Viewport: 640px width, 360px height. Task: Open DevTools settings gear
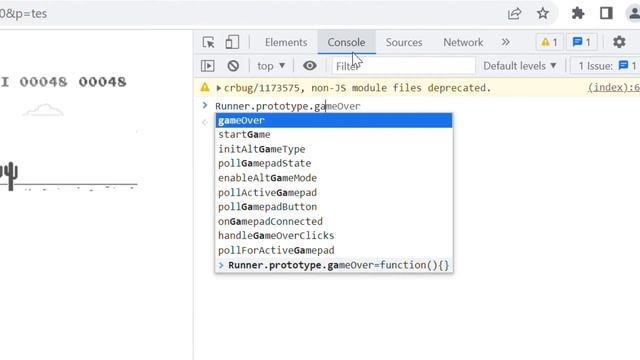click(619, 42)
